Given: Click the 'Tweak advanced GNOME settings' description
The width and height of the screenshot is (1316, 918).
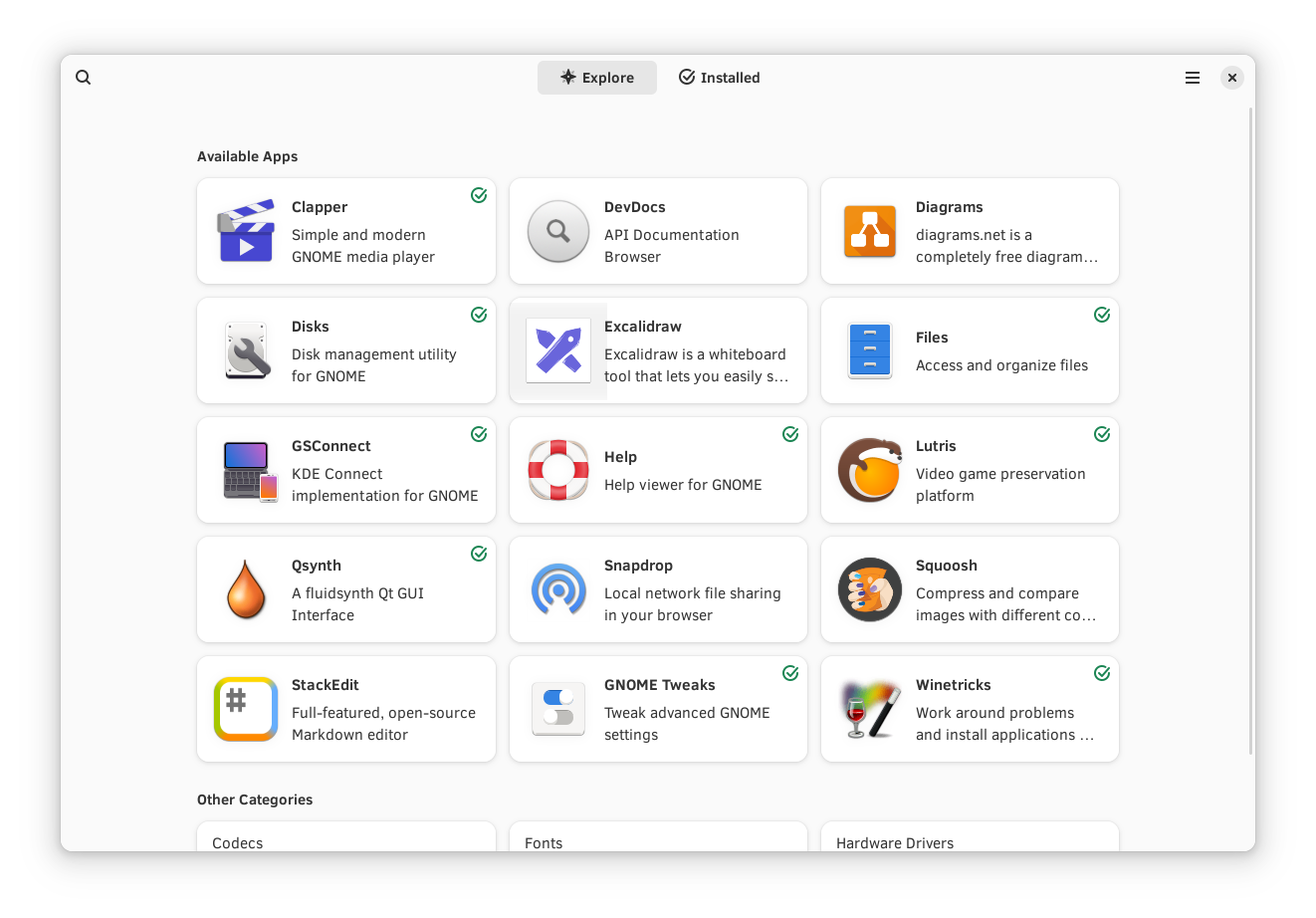Looking at the screenshot, I should click(687, 724).
